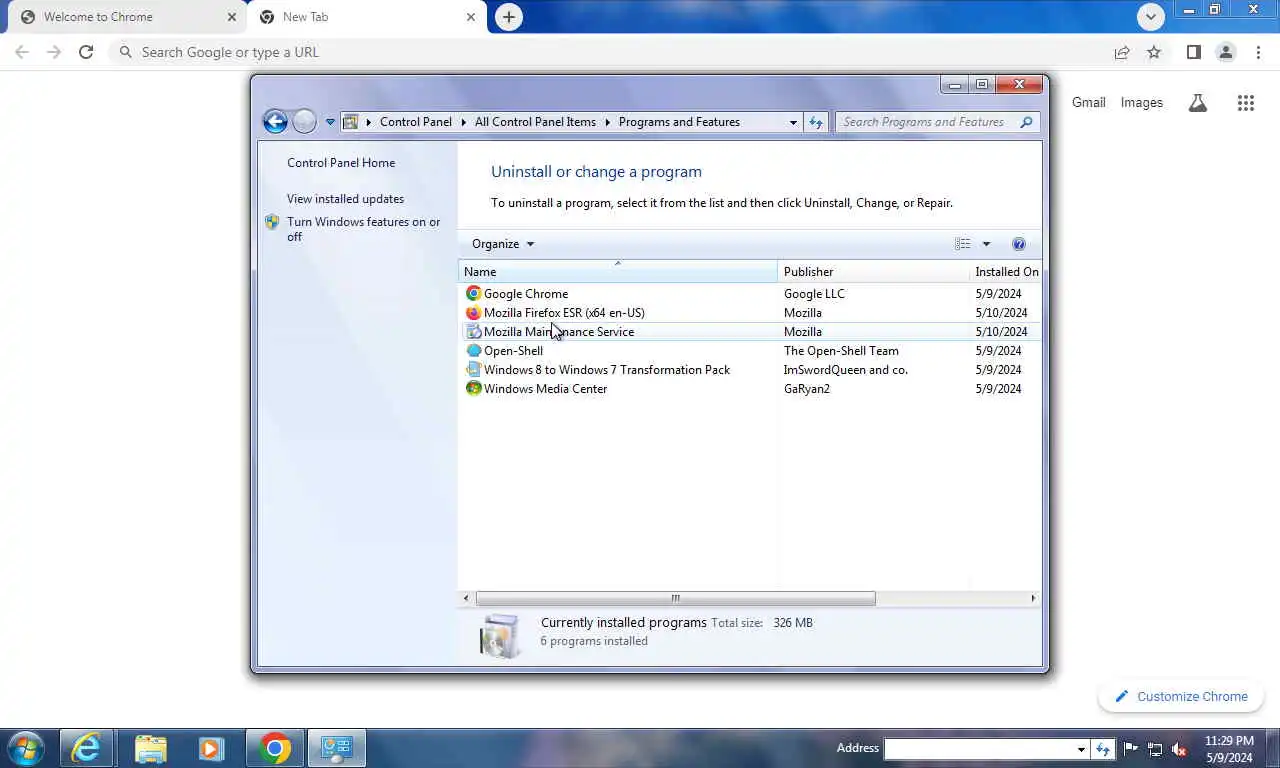Click the Action Center flag tray icon
This screenshot has width=1280, height=768.
pyautogui.click(x=1131, y=748)
